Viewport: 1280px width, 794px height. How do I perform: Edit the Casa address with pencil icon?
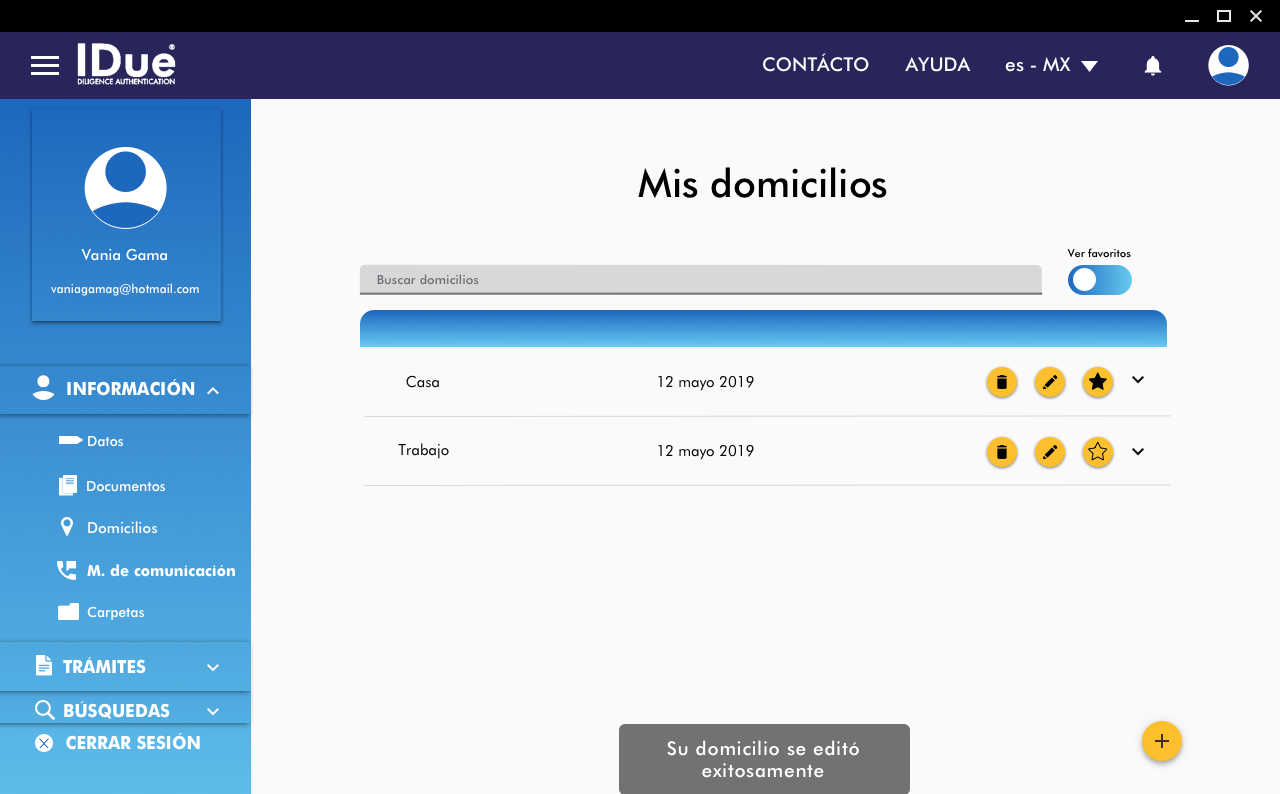[x=1049, y=382]
